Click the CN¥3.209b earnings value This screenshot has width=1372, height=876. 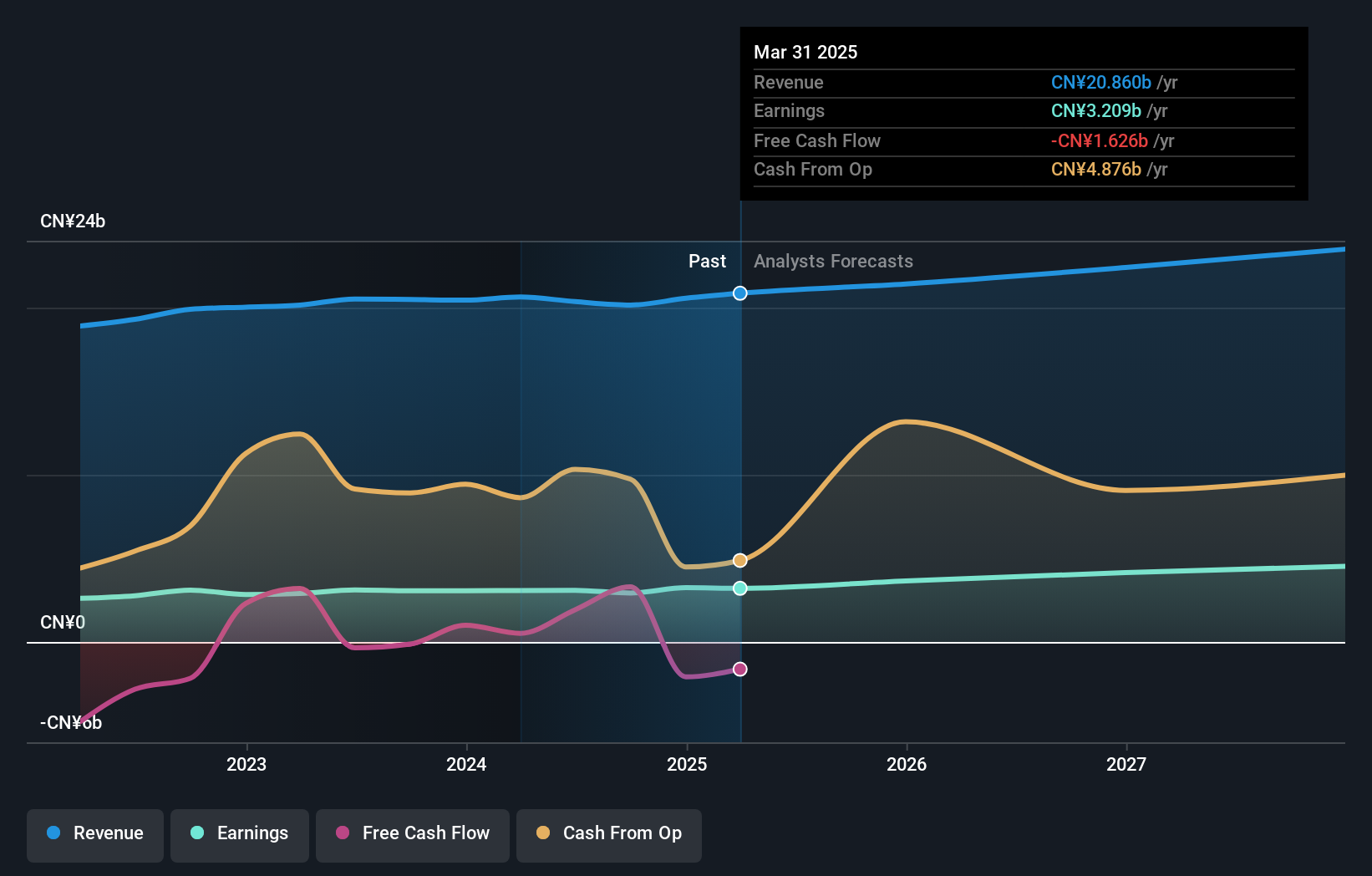pyautogui.click(x=1096, y=111)
